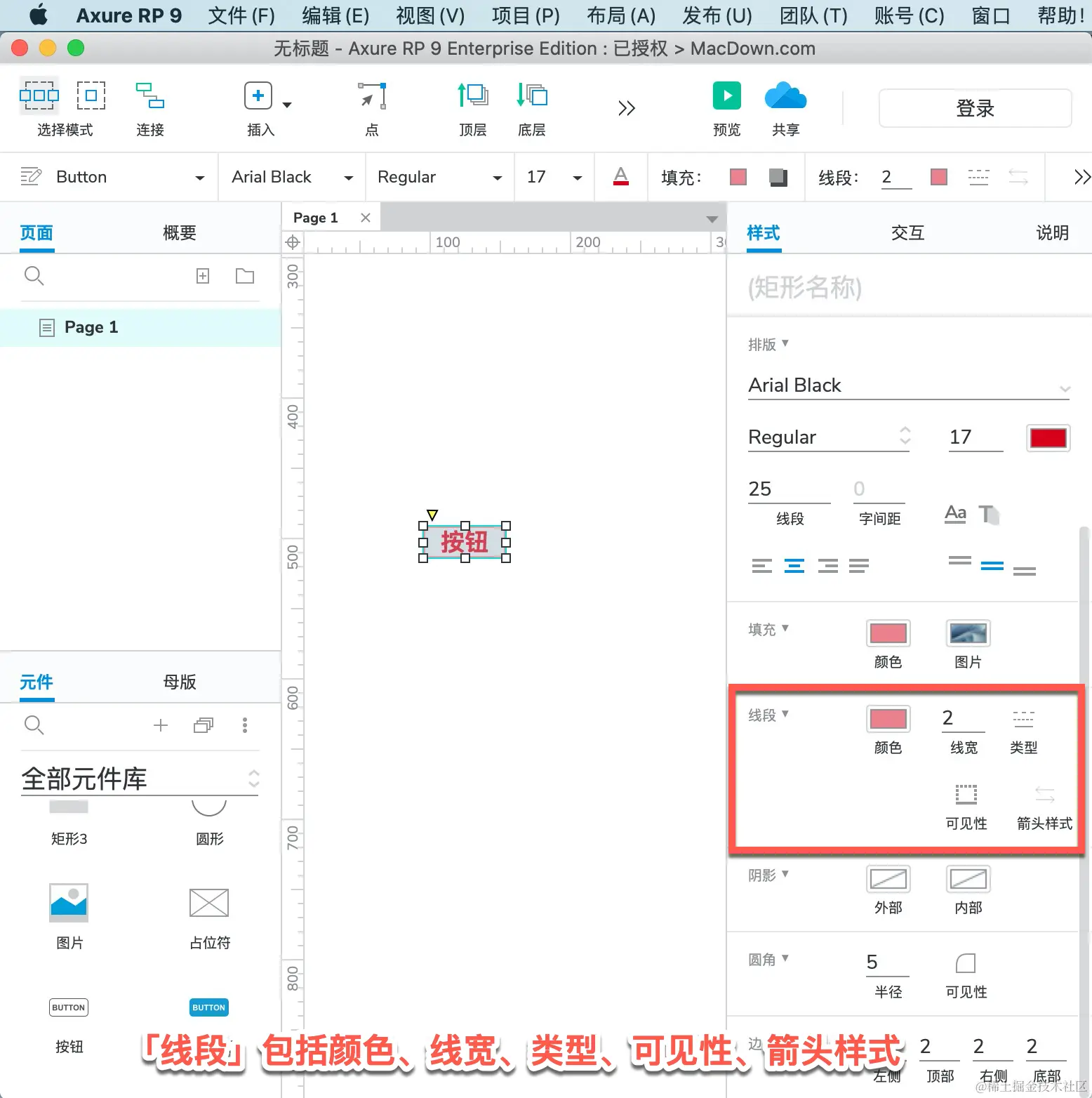Click the 登录 login button
The image size is (1092, 1098).
[975, 108]
